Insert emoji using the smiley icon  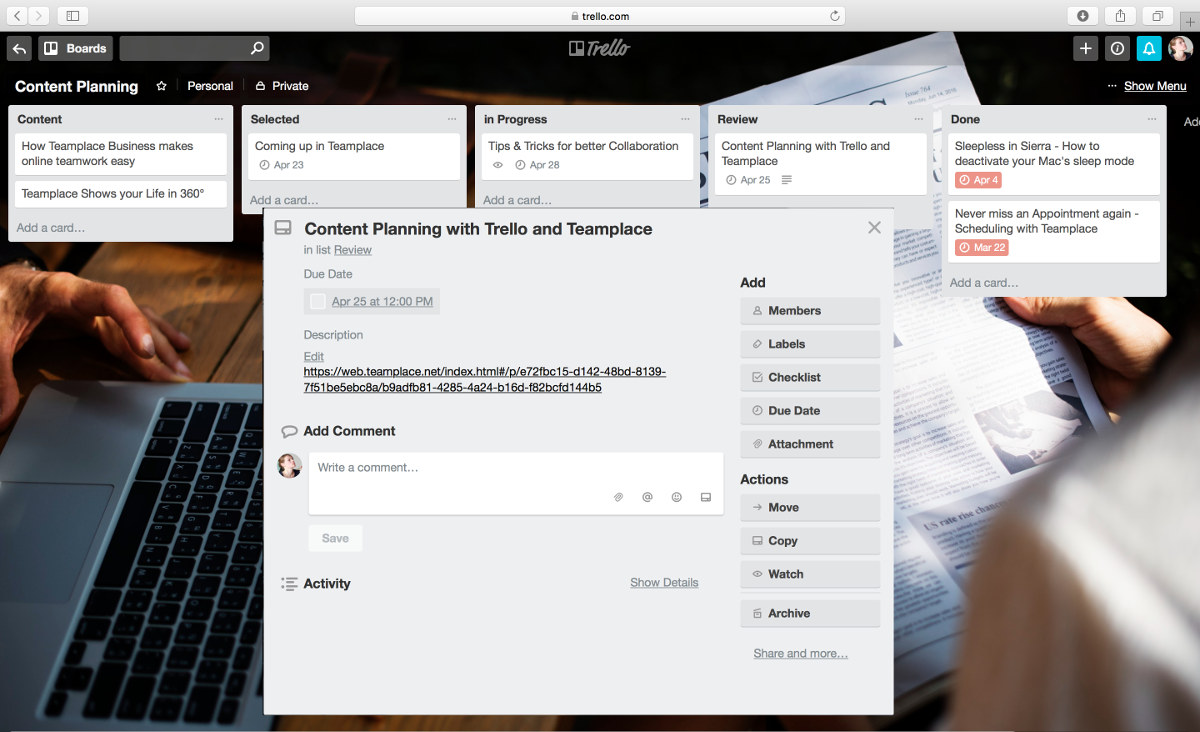click(x=676, y=497)
